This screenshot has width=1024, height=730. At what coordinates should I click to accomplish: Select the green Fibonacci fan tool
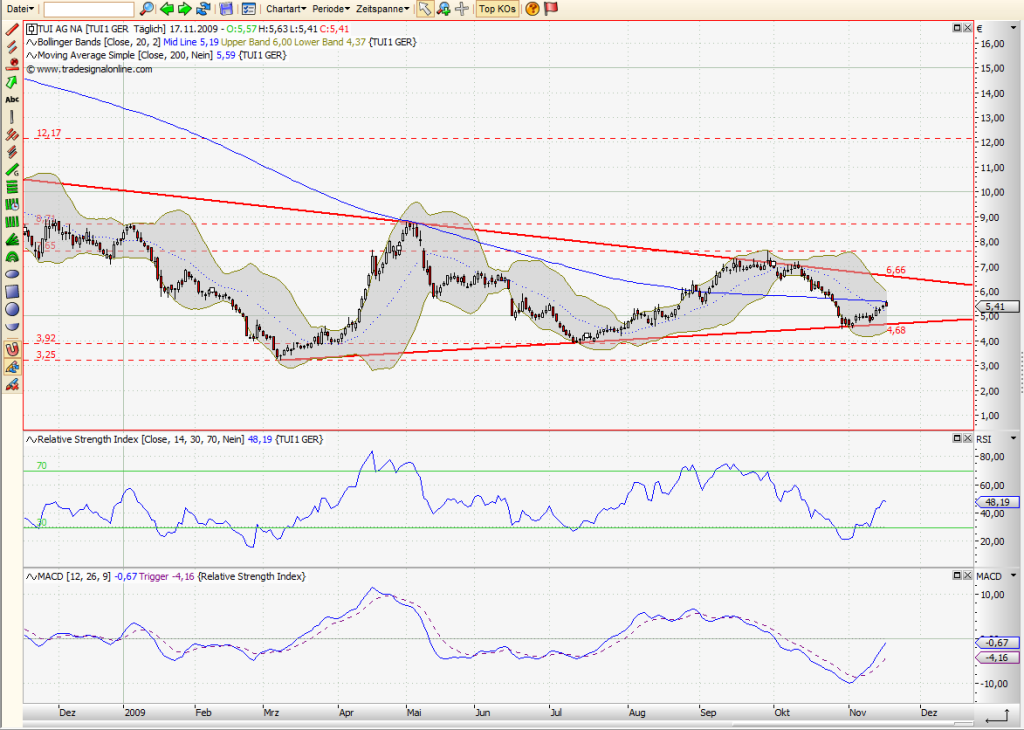(12, 240)
